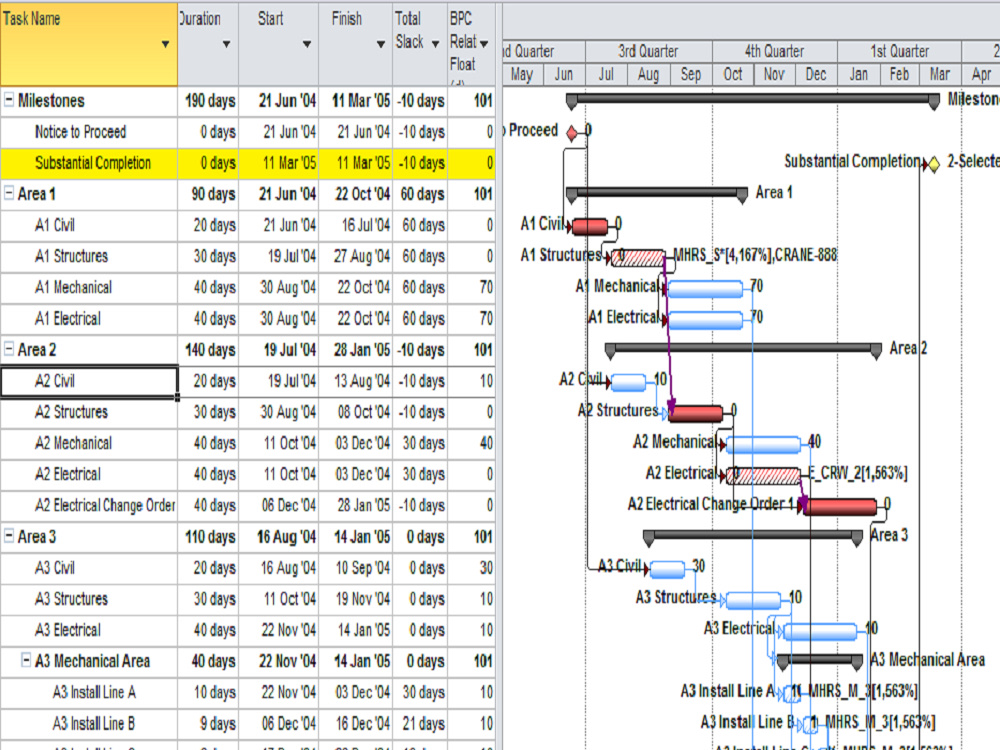
Task: Click the A1 Civil red Gantt bar
Action: pos(590,226)
